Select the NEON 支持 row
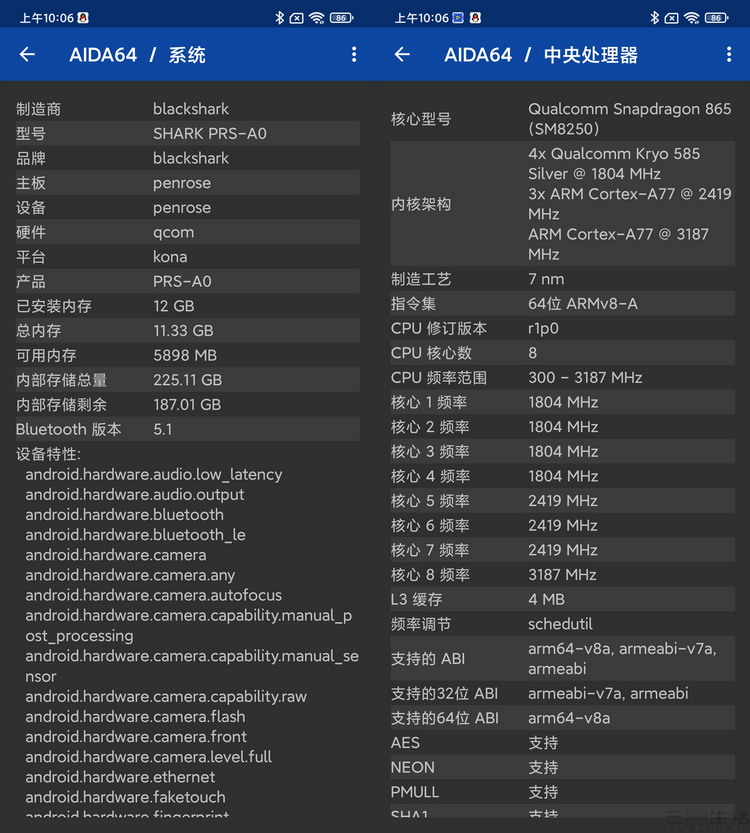 click(x=562, y=768)
